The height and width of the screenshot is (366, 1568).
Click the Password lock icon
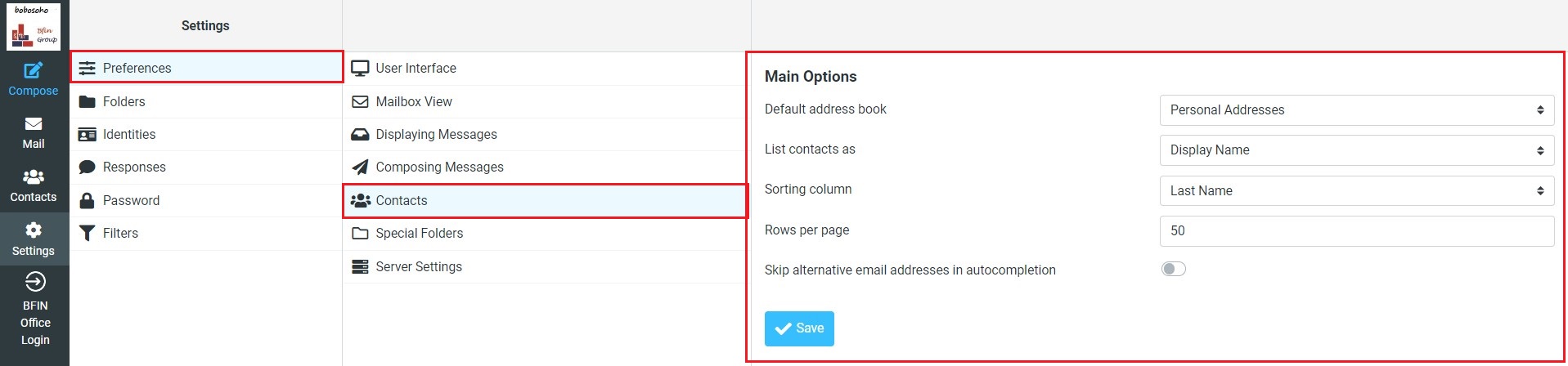[87, 200]
